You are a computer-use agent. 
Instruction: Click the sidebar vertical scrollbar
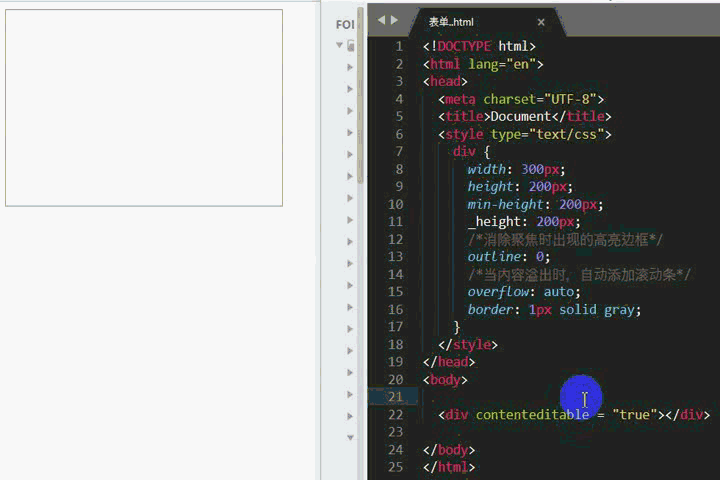(x=360, y=96)
